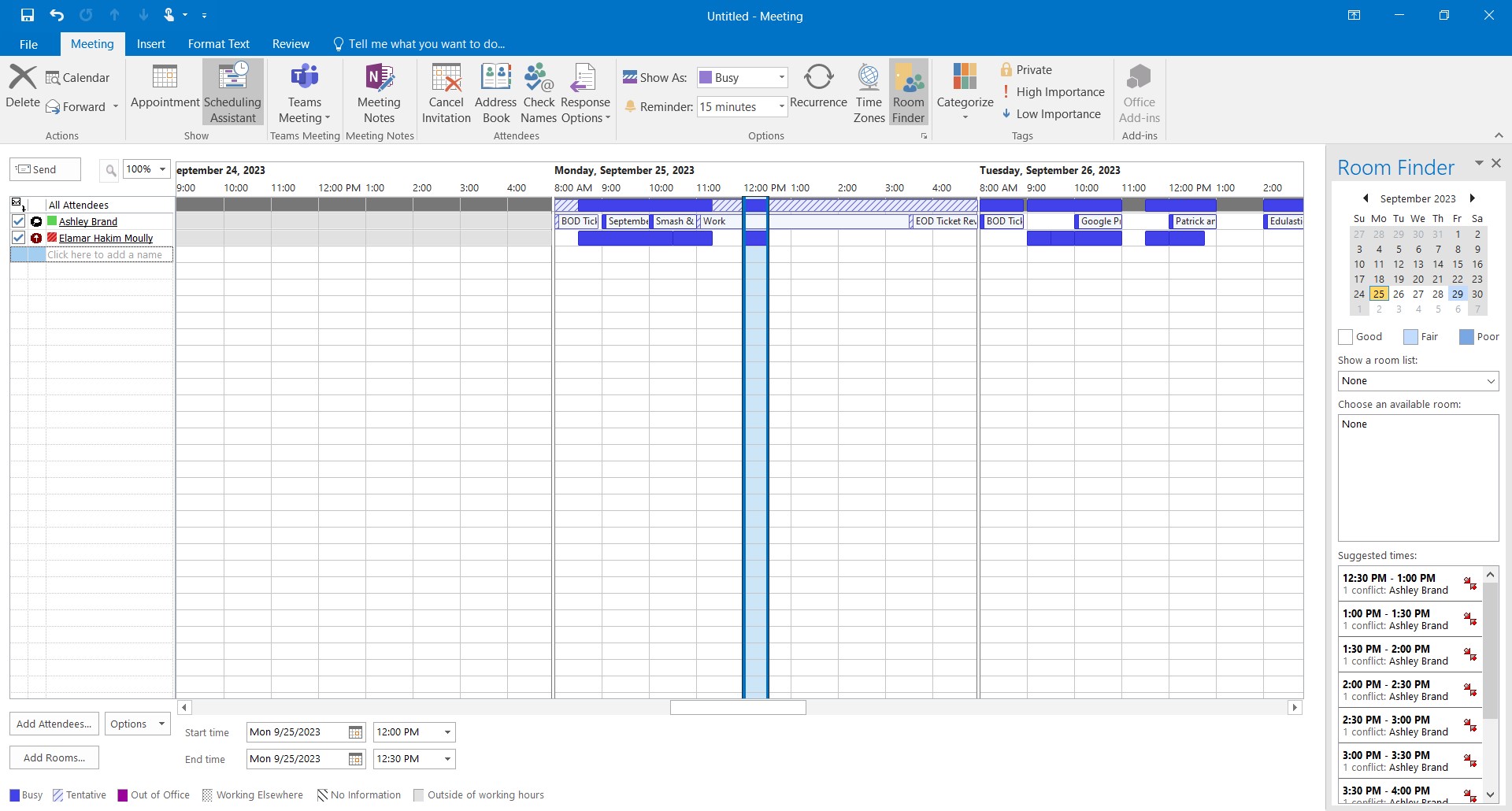Viewport: 1512px width, 811px height.
Task: Open the Insert ribbon tab
Action: (x=150, y=43)
